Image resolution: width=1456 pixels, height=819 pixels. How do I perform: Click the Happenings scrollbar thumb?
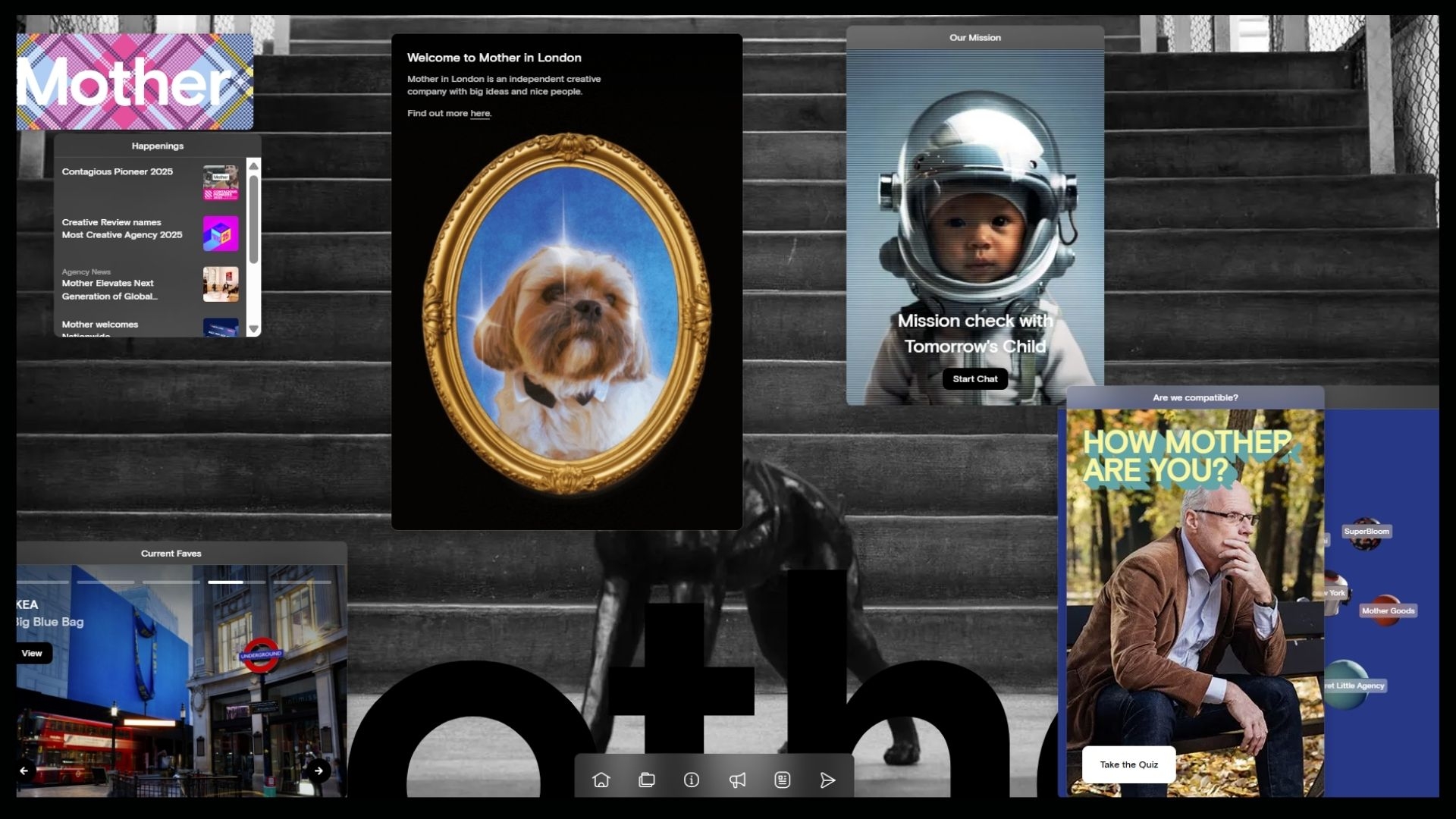[x=254, y=220]
